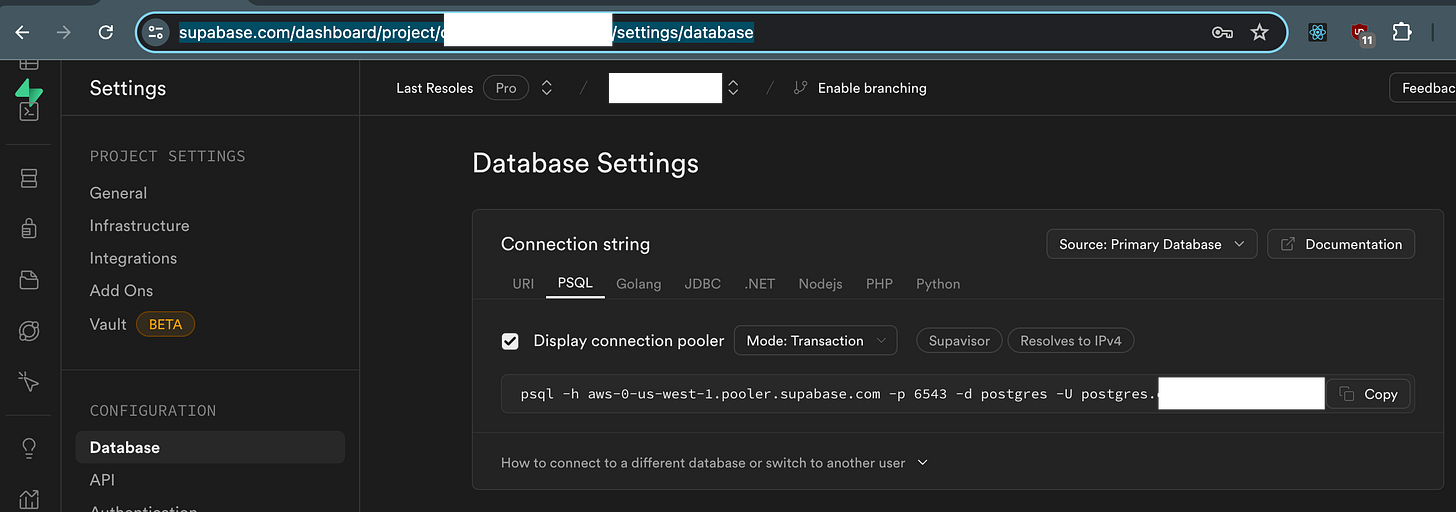Open Integrations settings

coord(133,258)
